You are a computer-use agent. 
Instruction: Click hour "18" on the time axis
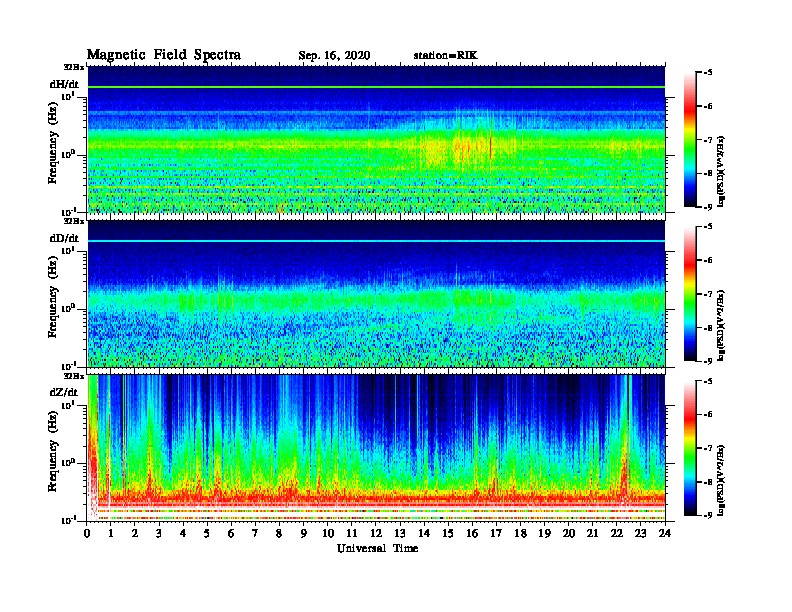click(520, 533)
